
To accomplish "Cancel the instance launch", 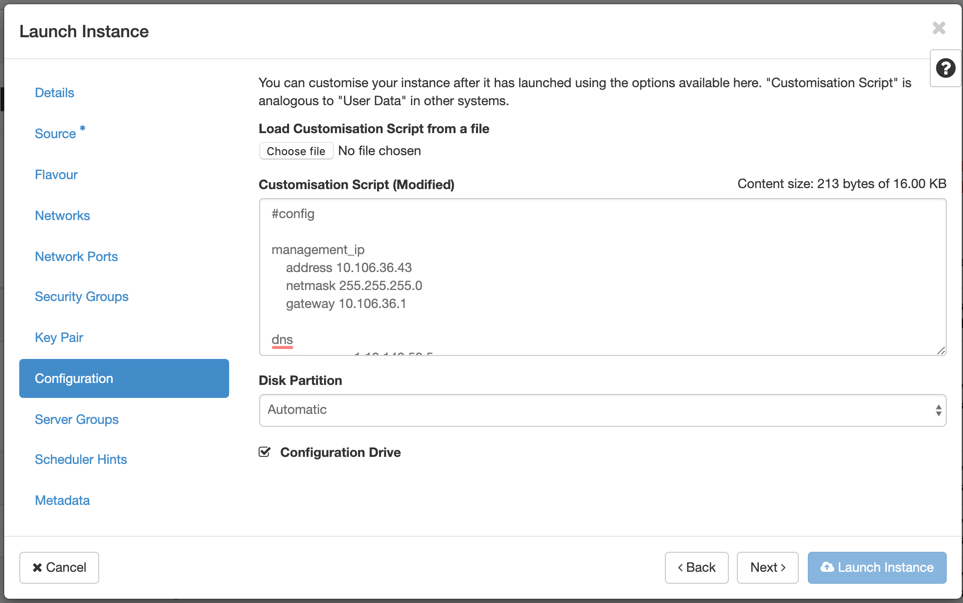I will (x=59, y=567).
